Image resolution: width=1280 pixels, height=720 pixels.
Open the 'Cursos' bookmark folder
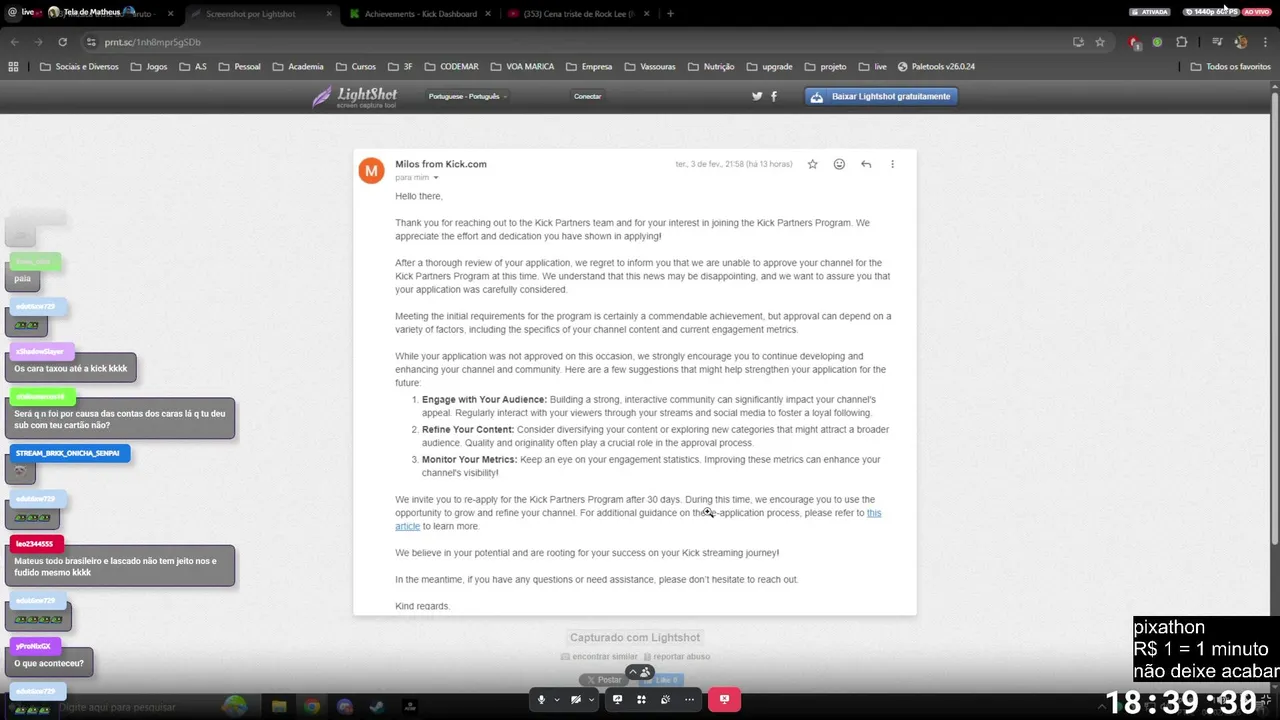point(355,67)
